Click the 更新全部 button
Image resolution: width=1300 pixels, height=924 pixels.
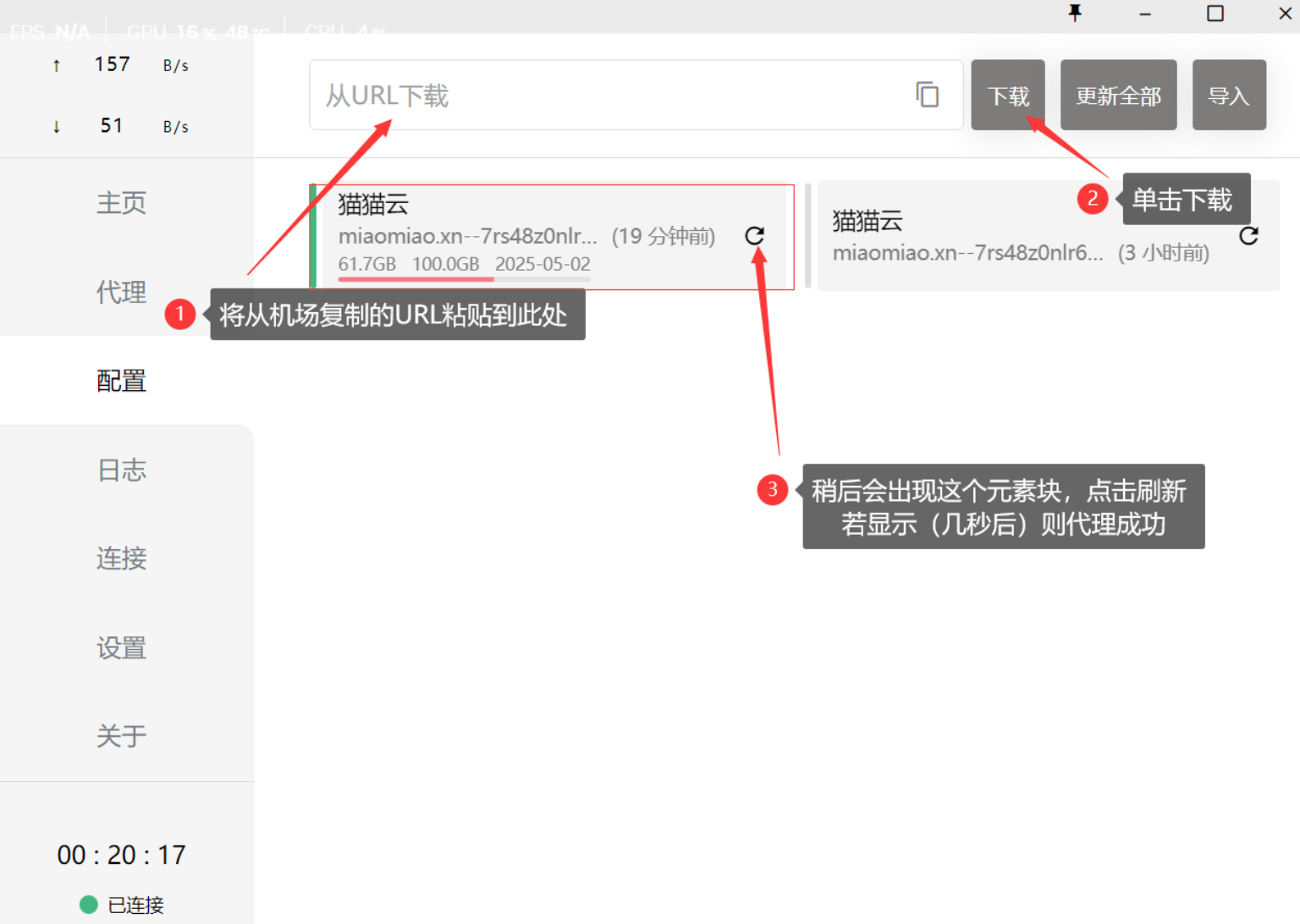(1118, 96)
